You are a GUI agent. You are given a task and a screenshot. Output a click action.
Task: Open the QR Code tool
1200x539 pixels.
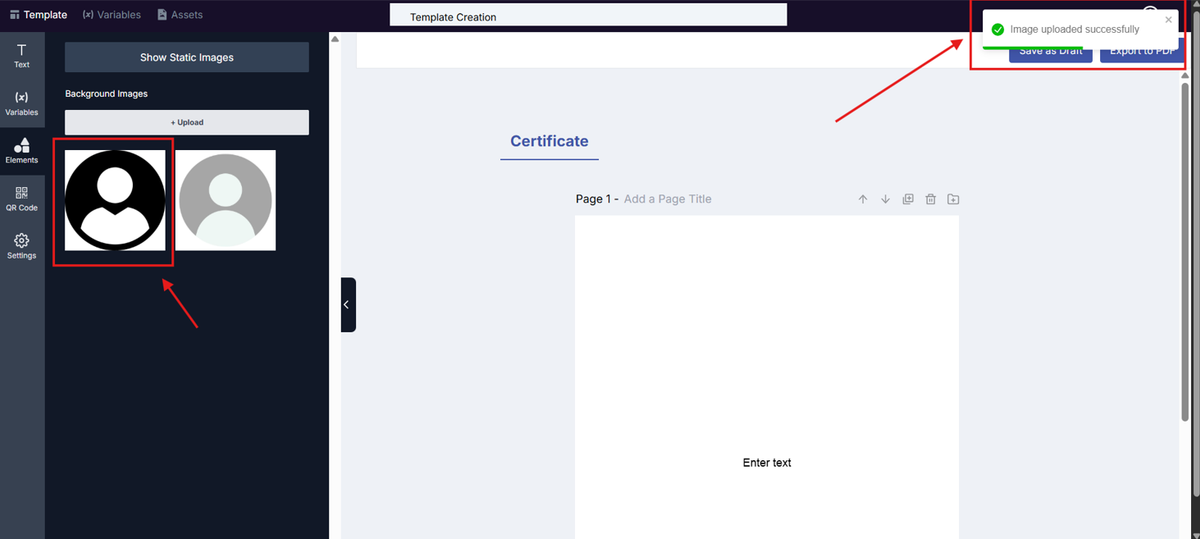[x=22, y=199]
